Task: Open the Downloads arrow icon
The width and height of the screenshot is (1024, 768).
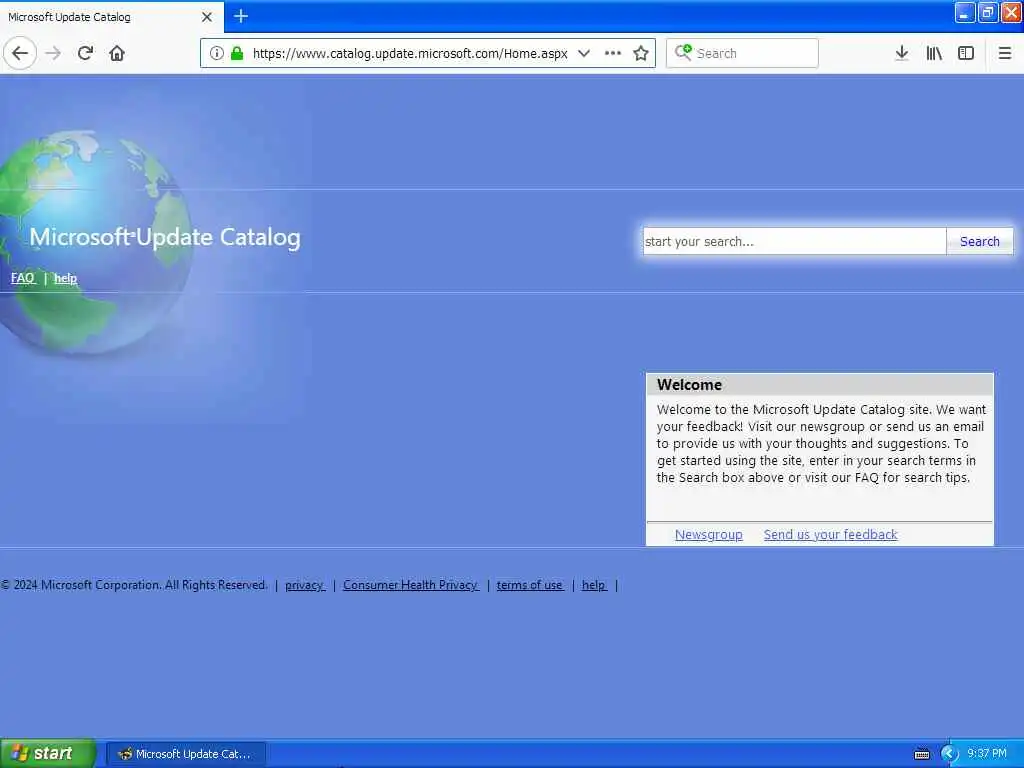Action: pos(902,53)
